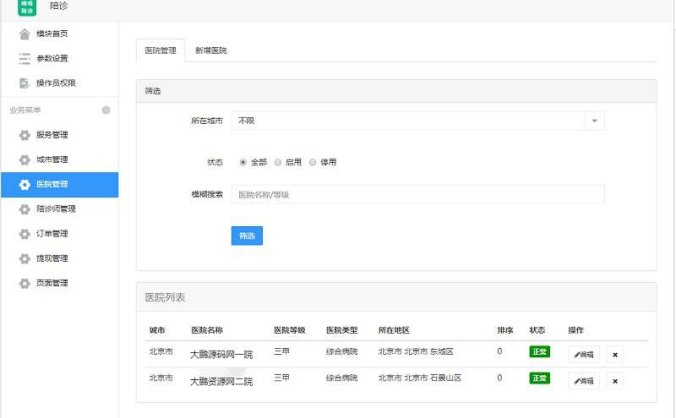Click the 订单管理 gear icon

(25, 234)
